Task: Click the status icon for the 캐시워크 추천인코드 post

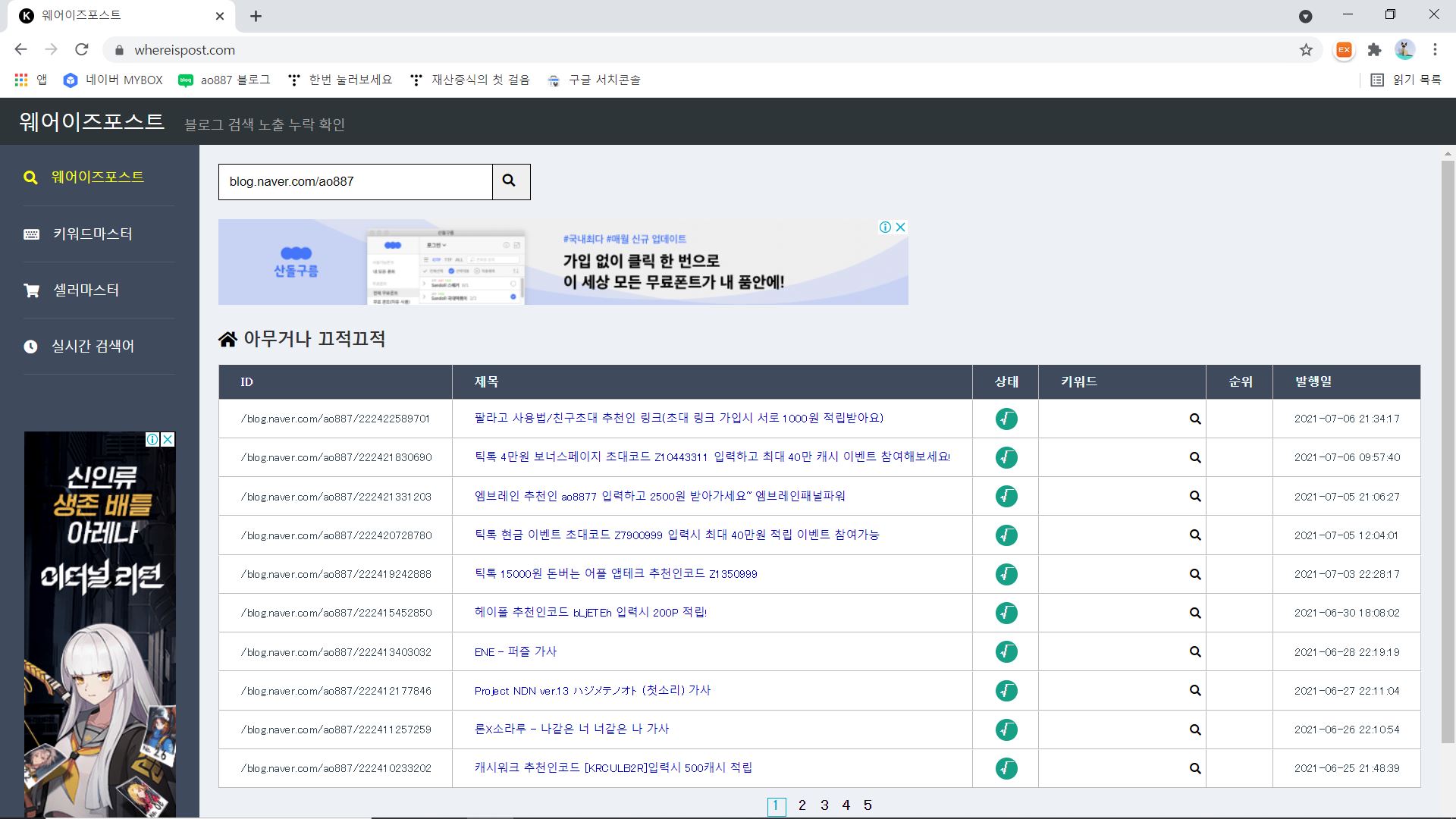Action: [x=1006, y=768]
